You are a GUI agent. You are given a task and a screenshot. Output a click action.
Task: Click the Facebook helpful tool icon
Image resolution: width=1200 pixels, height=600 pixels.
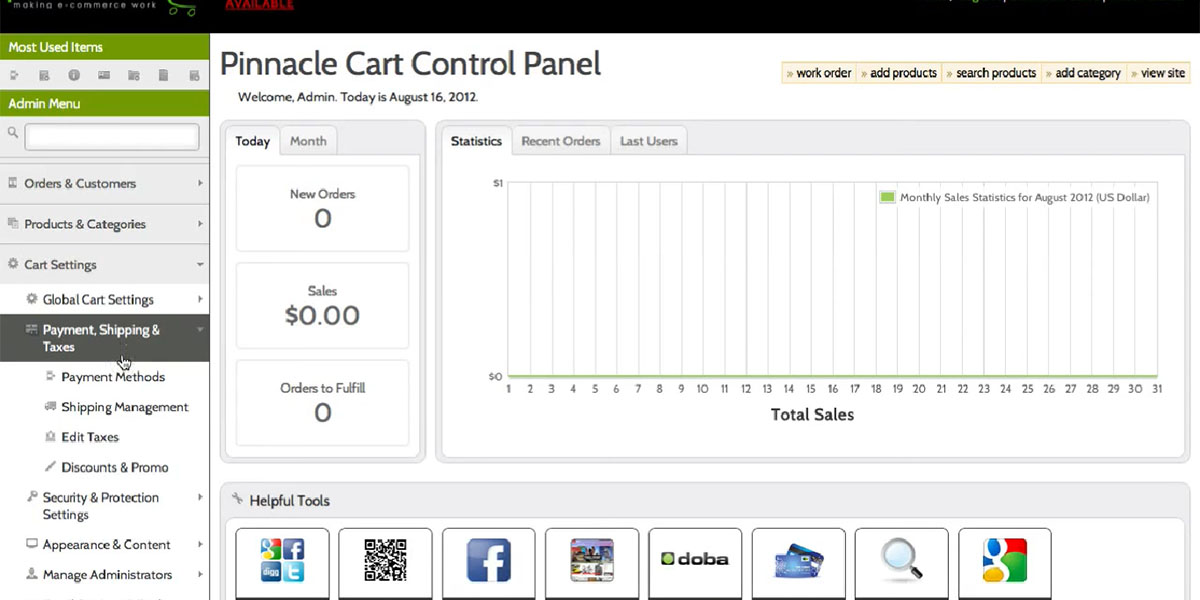pyautogui.click(x=488, y=562)
